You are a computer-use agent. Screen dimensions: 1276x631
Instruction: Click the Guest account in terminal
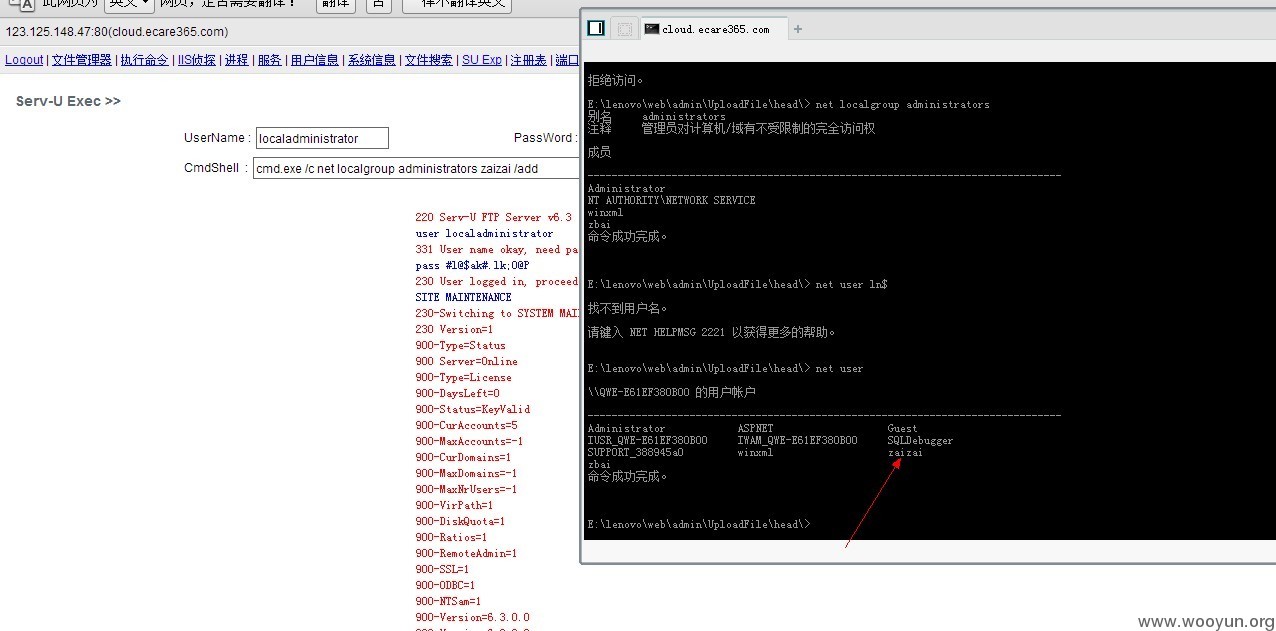click(902, 428)
